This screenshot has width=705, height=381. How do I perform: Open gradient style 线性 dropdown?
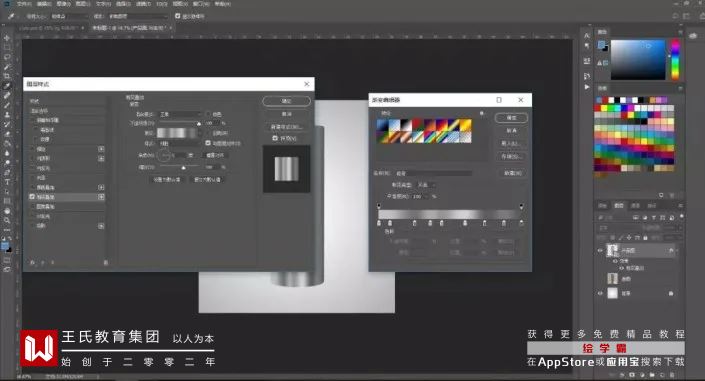180,143
